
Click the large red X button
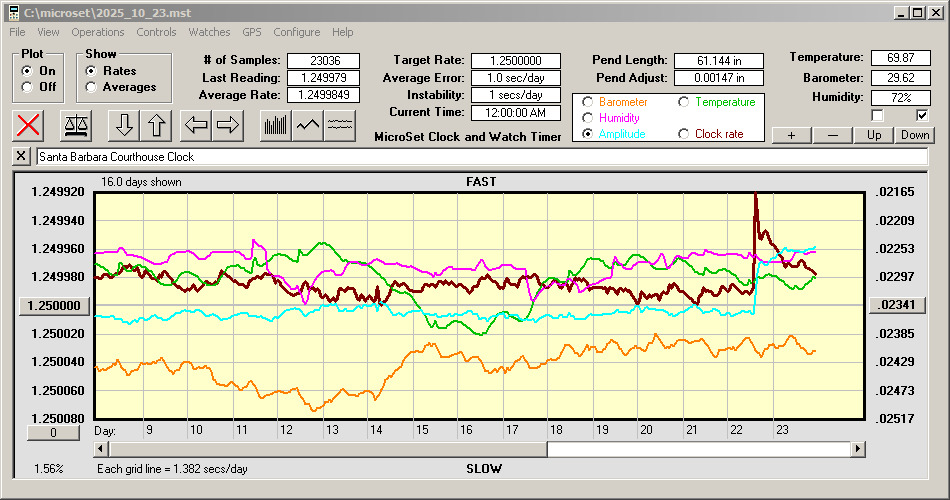29,126
